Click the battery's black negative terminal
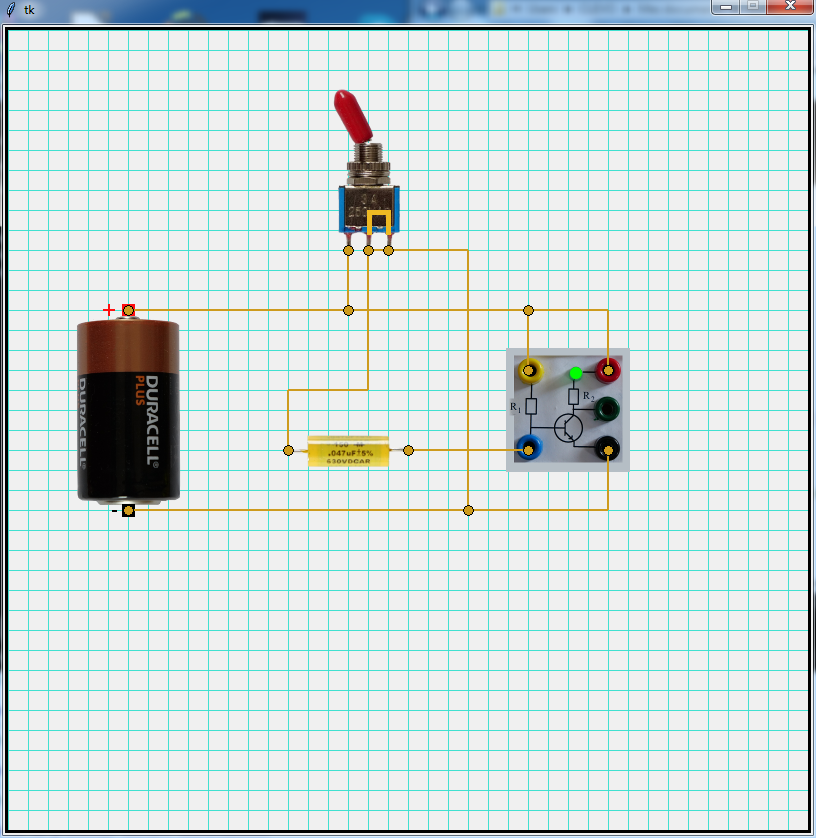 (128, 511)
